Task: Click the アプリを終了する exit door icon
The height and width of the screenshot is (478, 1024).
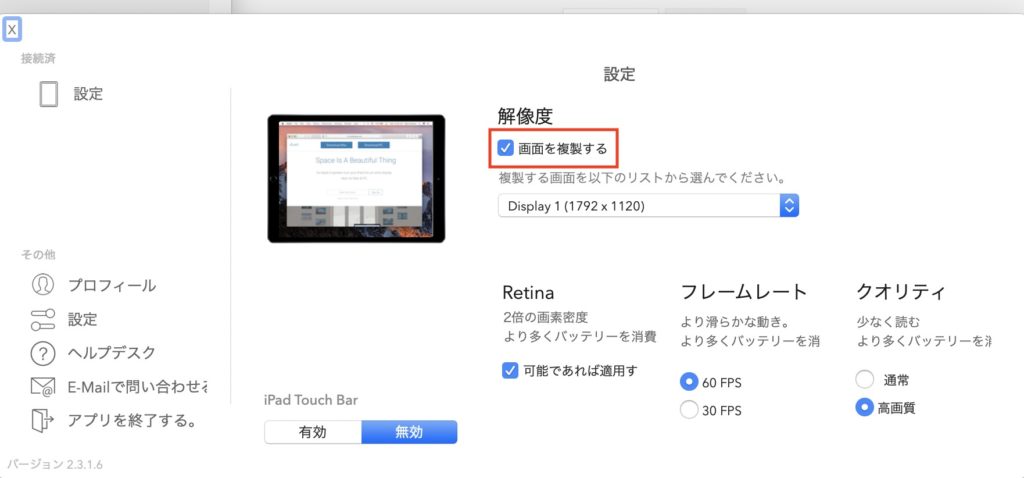Action: 42,420
